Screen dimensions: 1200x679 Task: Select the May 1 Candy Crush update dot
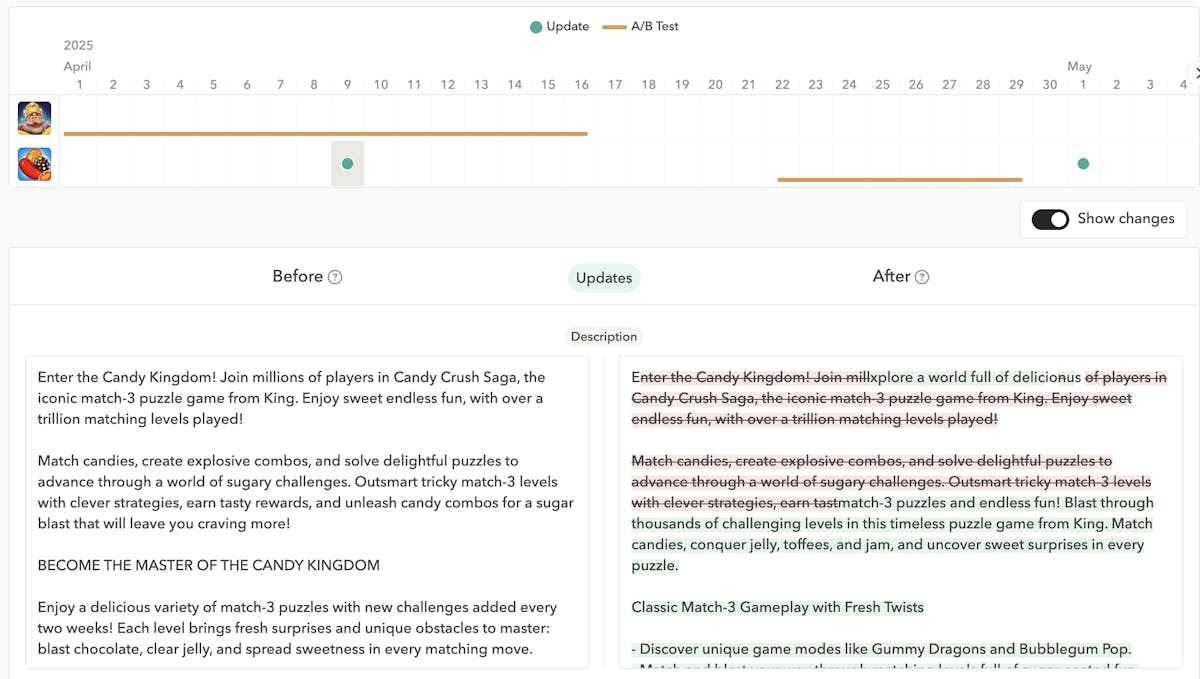(1083, 164)
